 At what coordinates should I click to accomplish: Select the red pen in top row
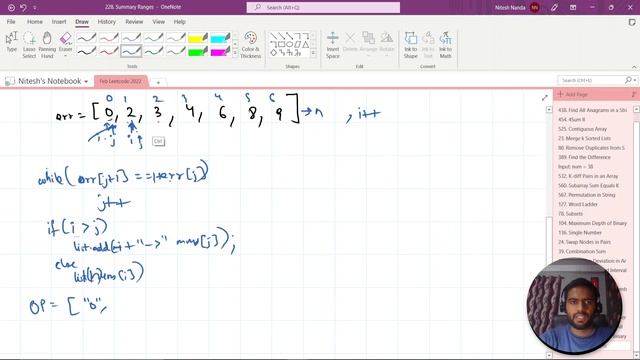point(109,38)
